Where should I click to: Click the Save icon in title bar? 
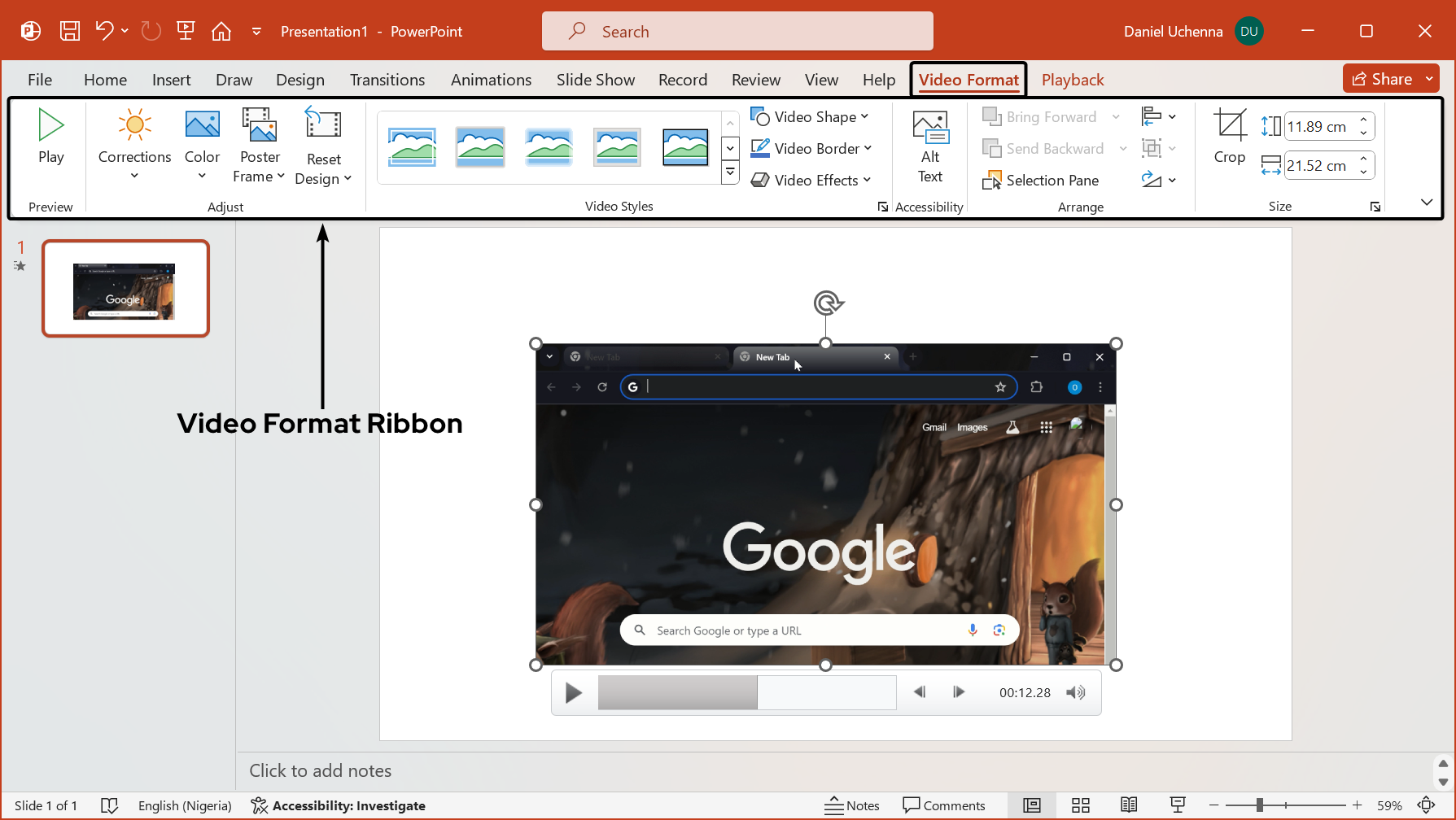tap(70, 32)
